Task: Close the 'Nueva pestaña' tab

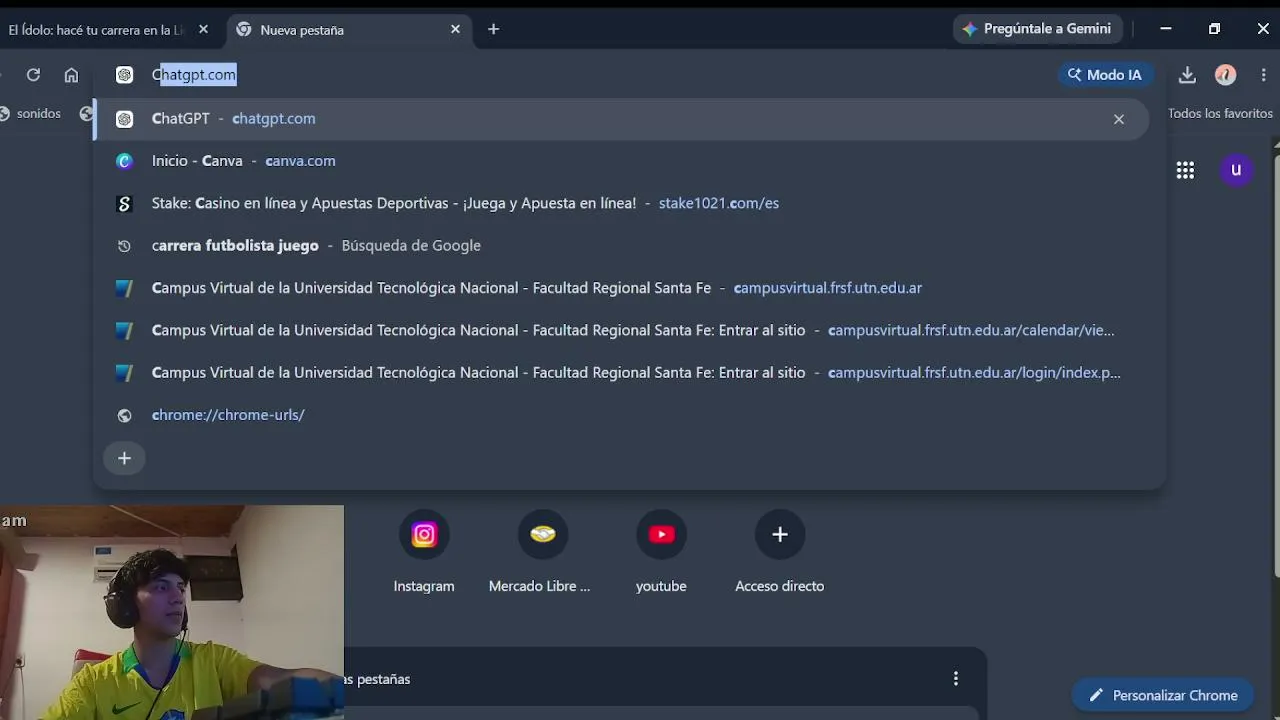Action: pos(455,30)
